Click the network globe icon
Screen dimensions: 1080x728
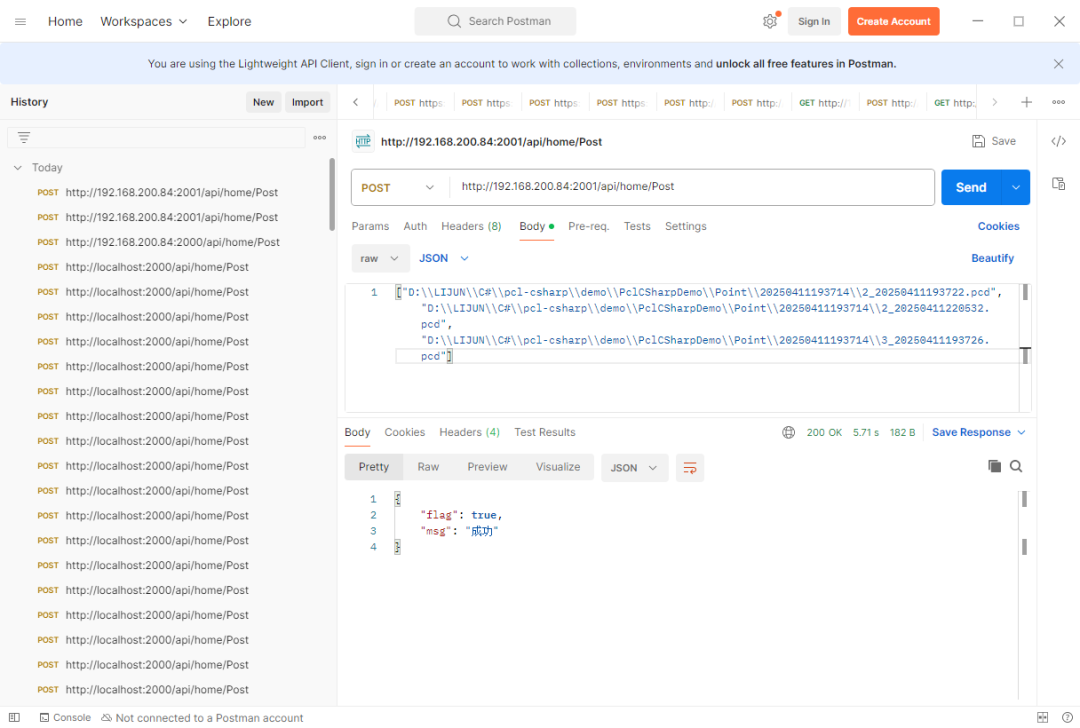pyautogui.click(x=788, y=433)
